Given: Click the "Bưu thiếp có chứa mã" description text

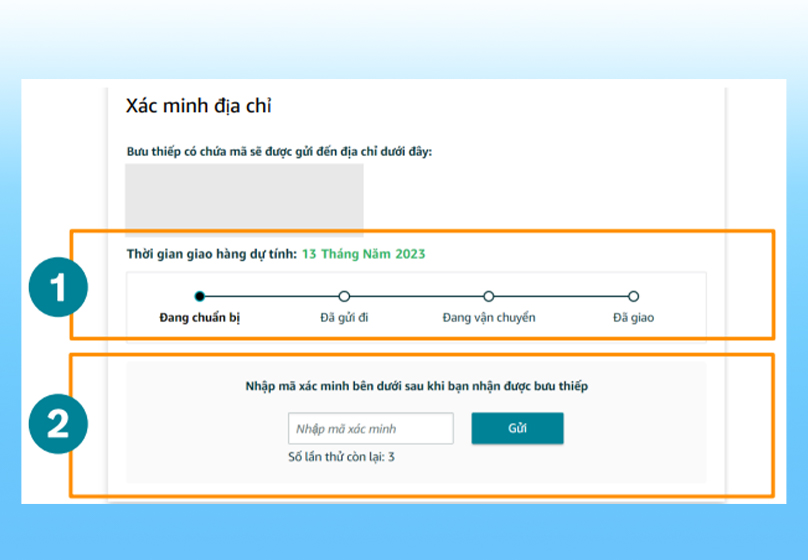Looking at the screenshot, I should click(279, 151).
